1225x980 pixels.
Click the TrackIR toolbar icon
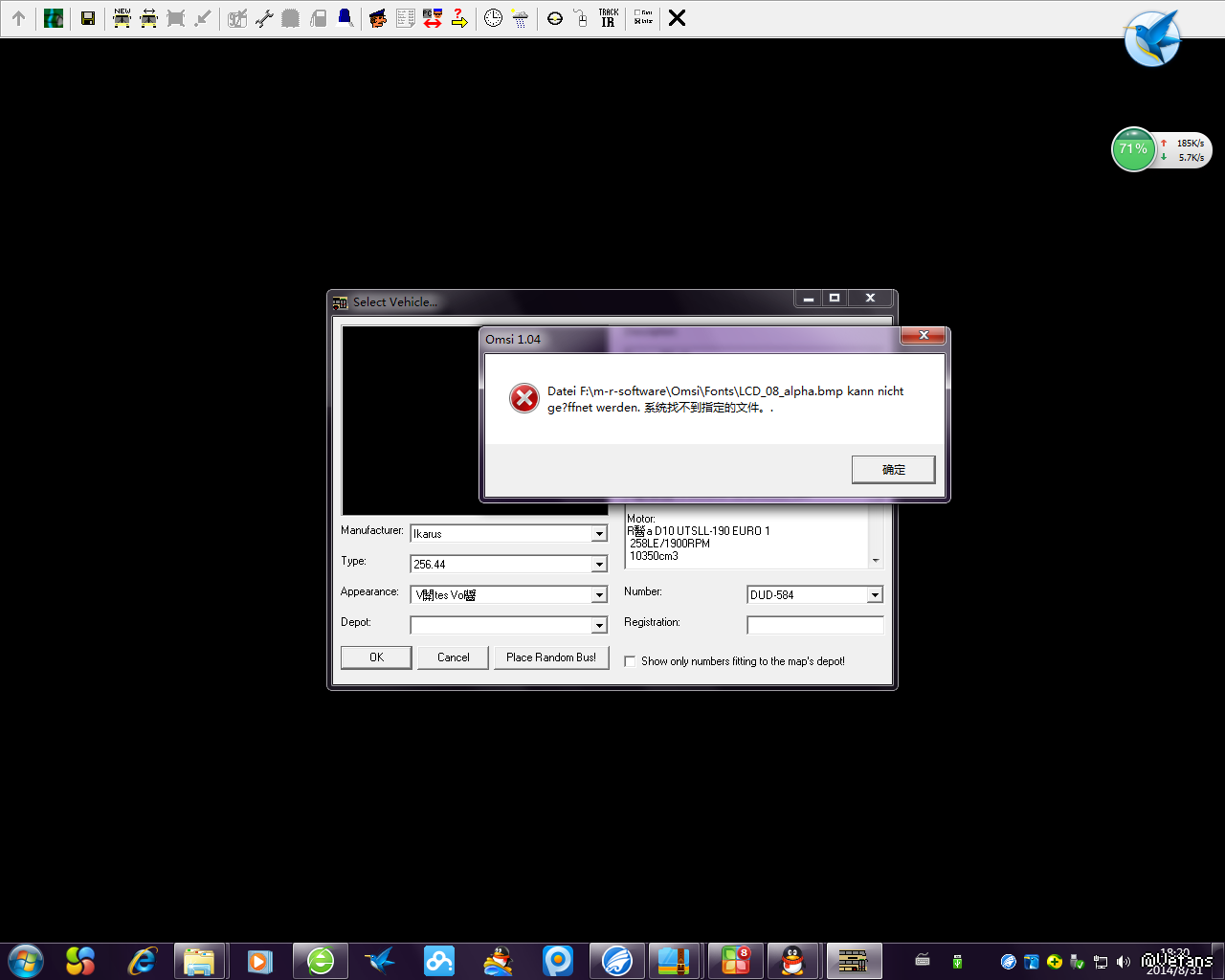tap(609, 18)
